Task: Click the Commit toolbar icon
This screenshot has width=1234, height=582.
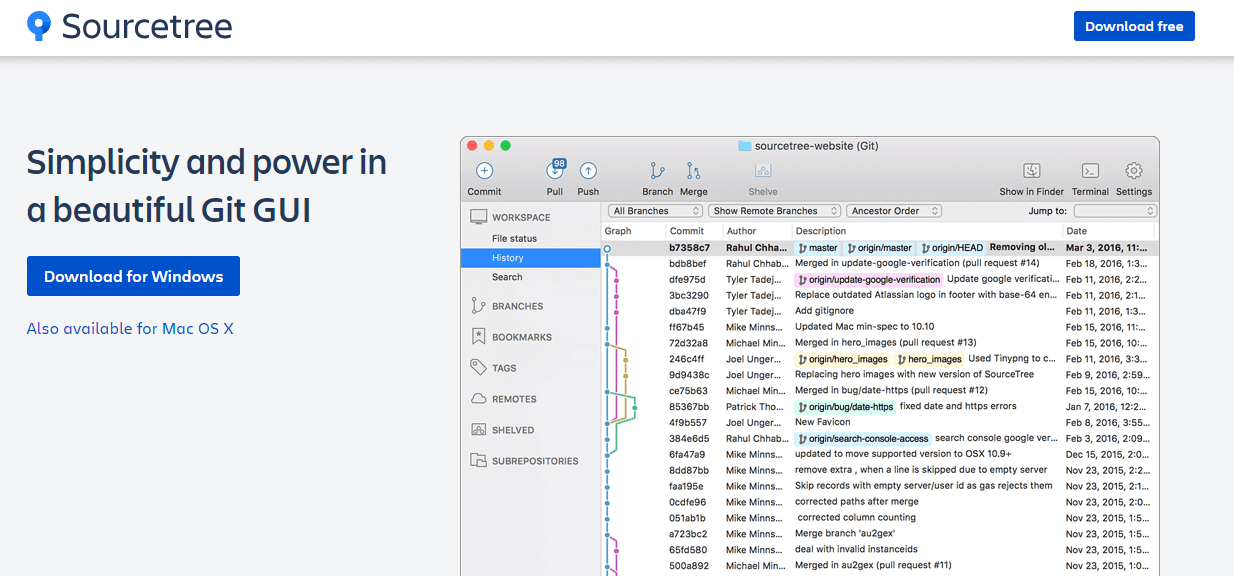Action: 484,175
